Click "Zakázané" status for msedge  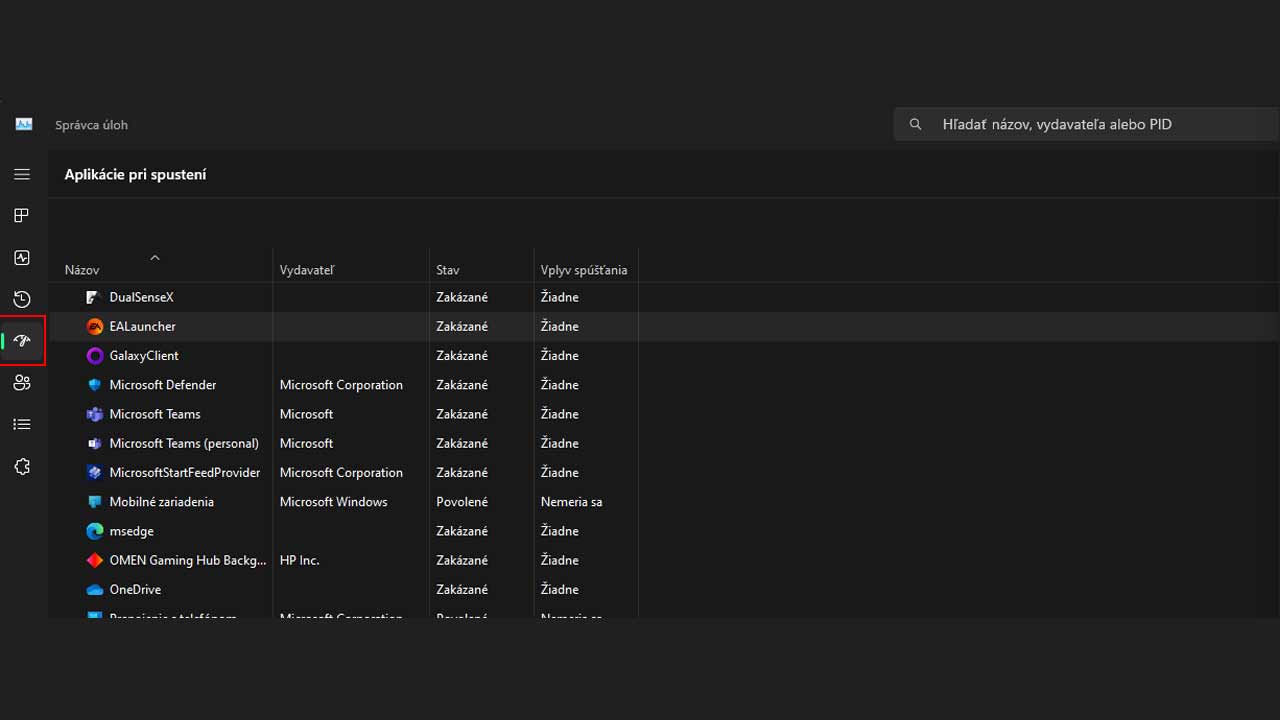click(462, 531)
